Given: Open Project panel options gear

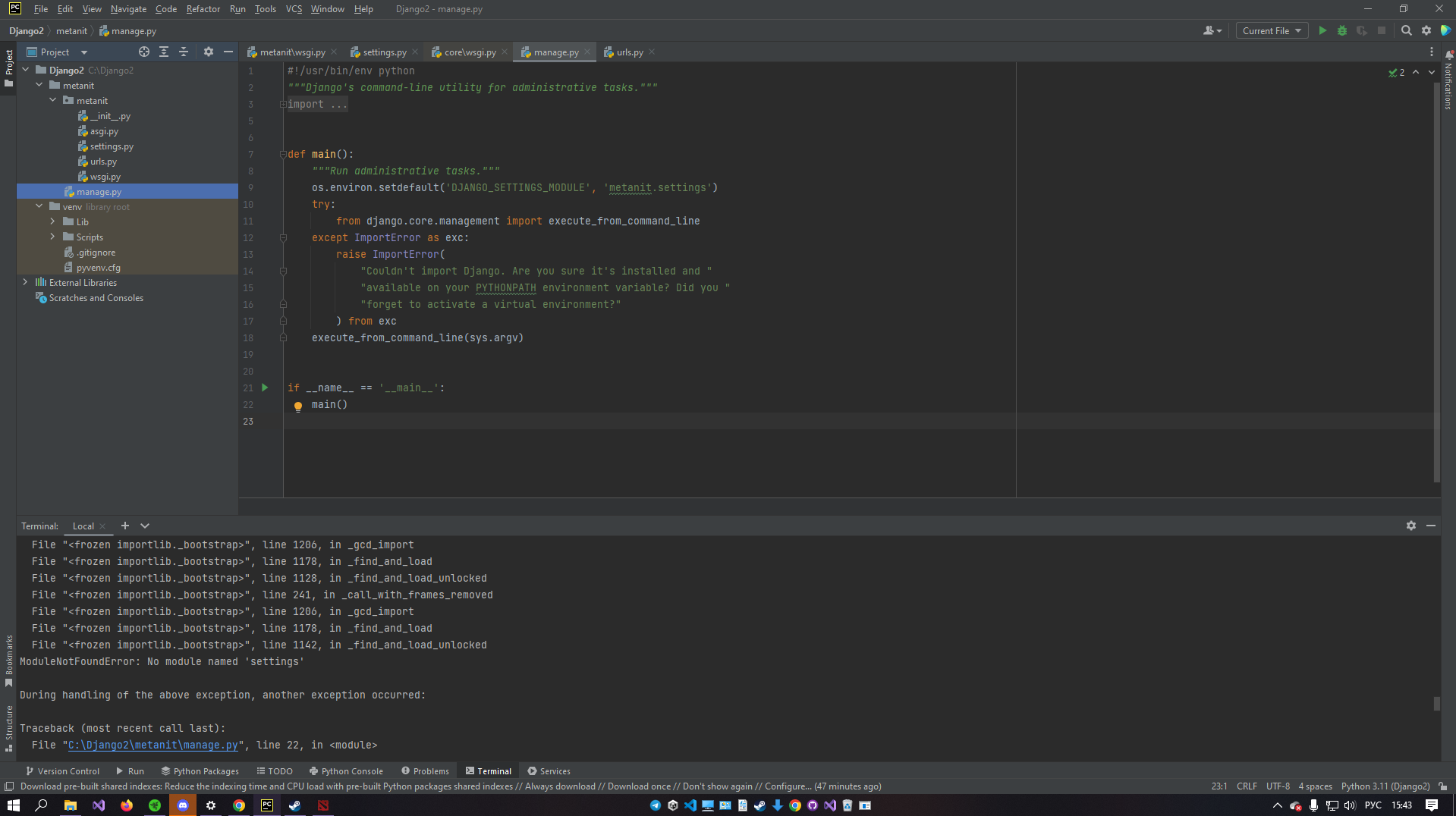Looking at the screenshot, I should [x=209, y=52].
